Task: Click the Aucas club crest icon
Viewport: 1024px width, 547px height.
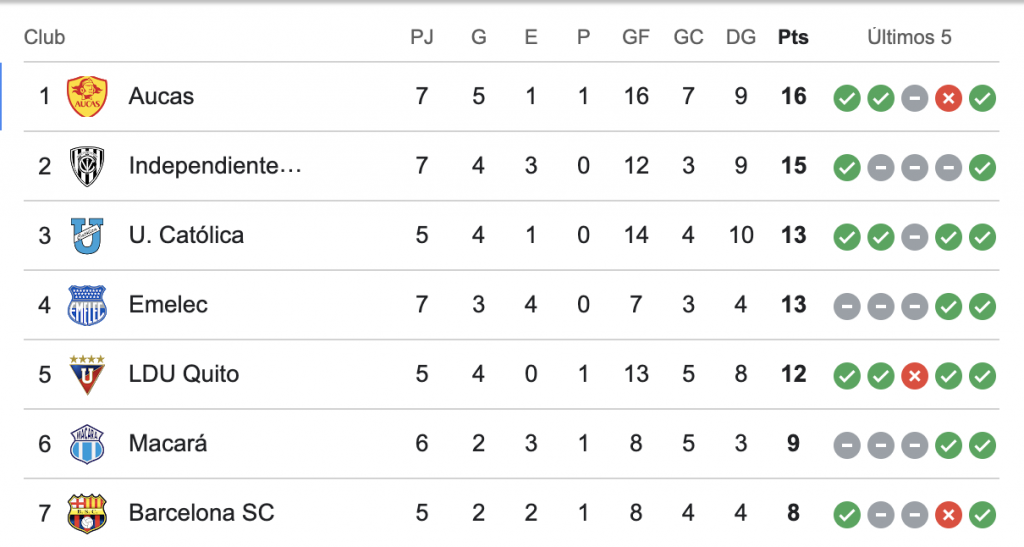Action: click(86, 97)
